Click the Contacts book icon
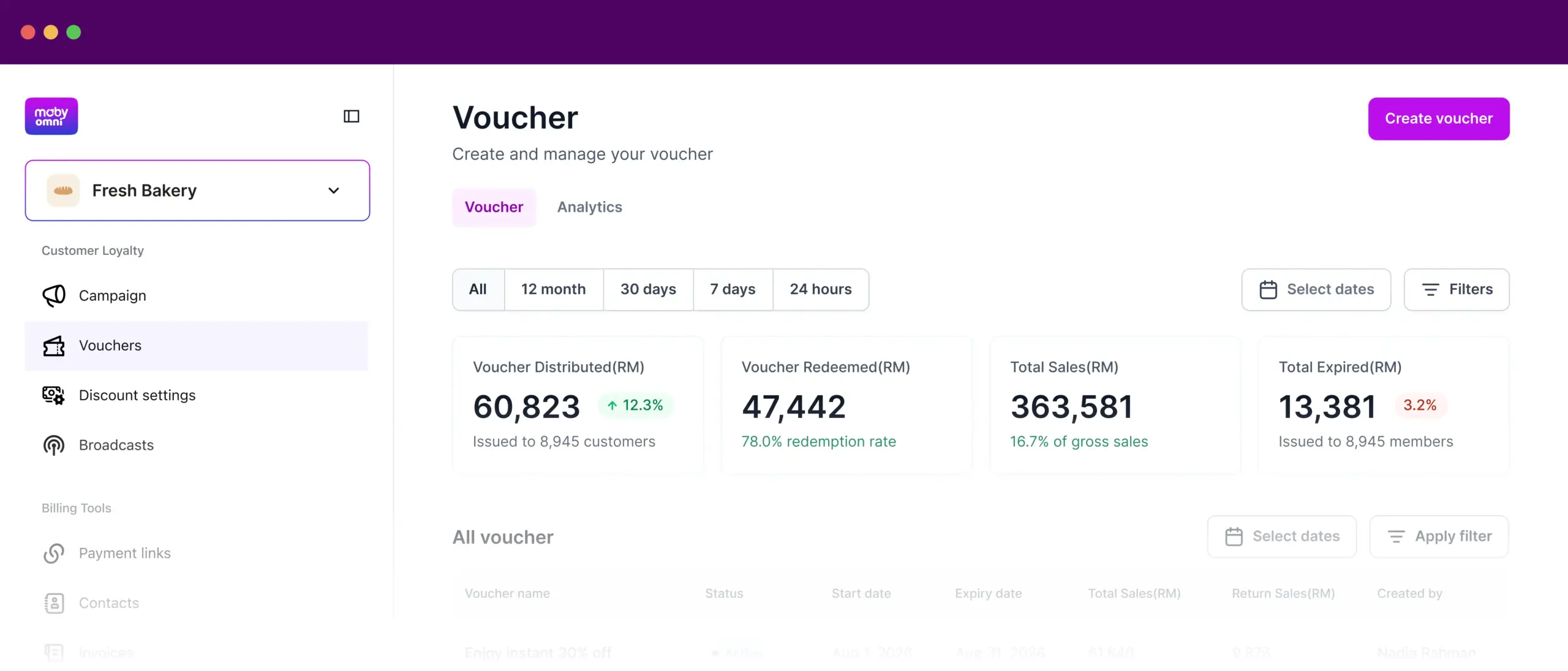1568x671 pixels. click(x=54, y=603)
